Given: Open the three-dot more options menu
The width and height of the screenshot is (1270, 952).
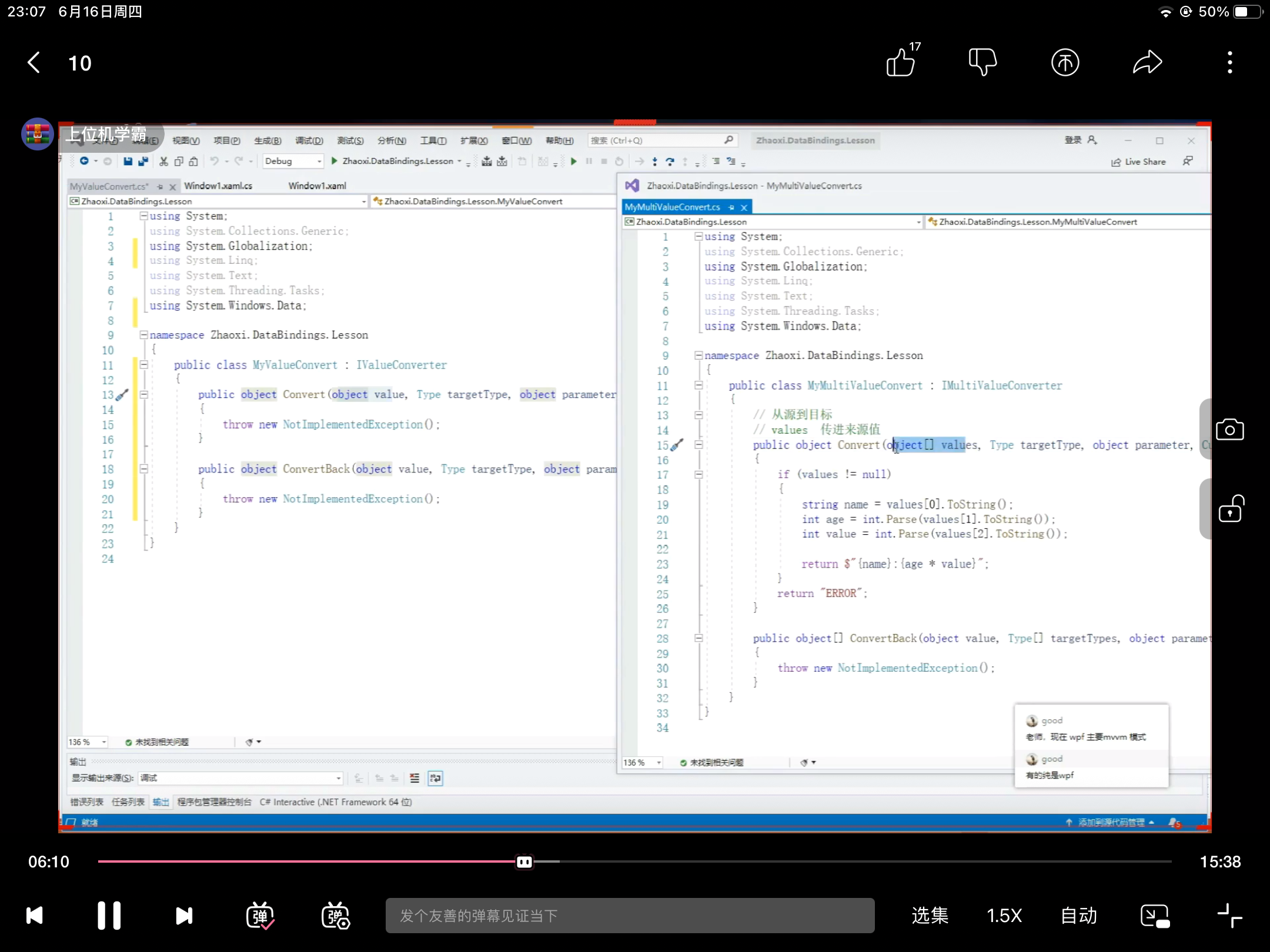Looking at the screenshot, I should (x=1229, y=62).
